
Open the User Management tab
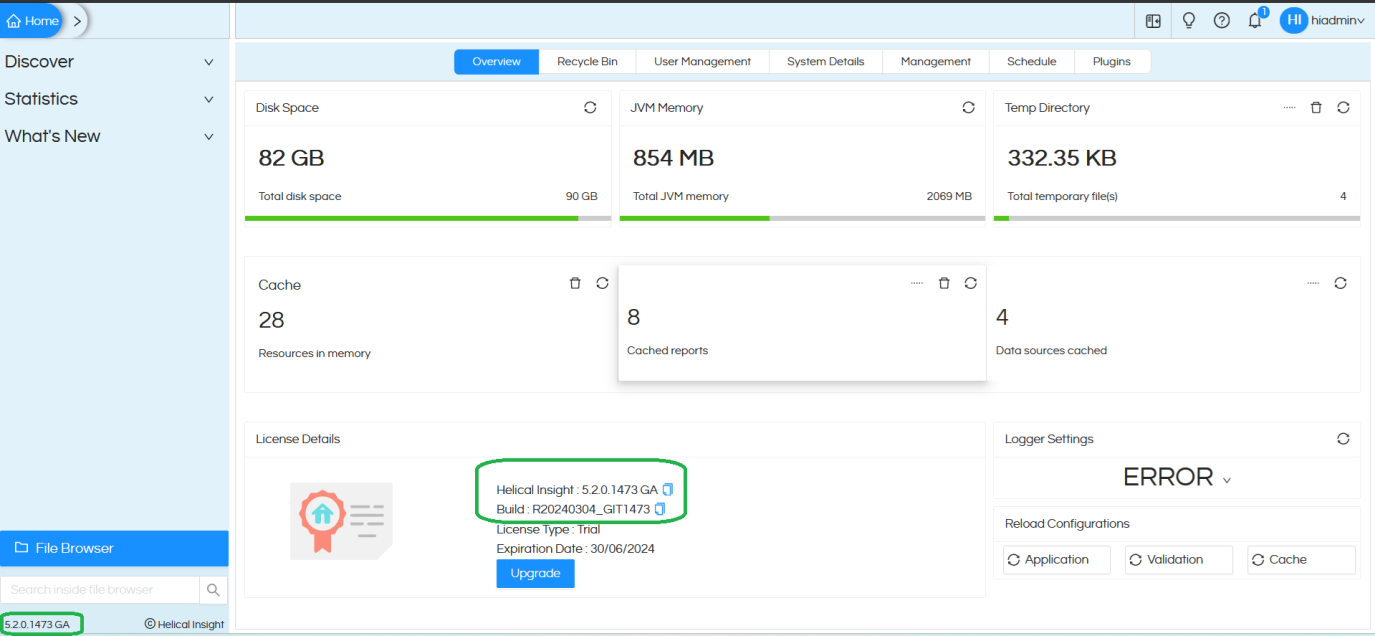click(x=702, y=62)
